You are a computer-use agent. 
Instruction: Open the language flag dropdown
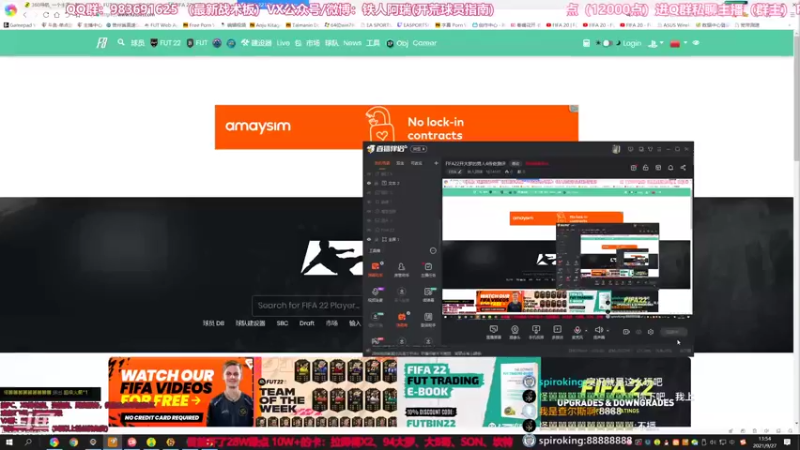click(678, 43)
